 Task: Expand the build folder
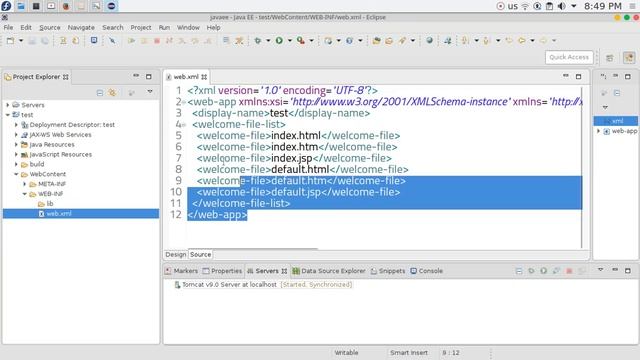(x=16, y=164)
